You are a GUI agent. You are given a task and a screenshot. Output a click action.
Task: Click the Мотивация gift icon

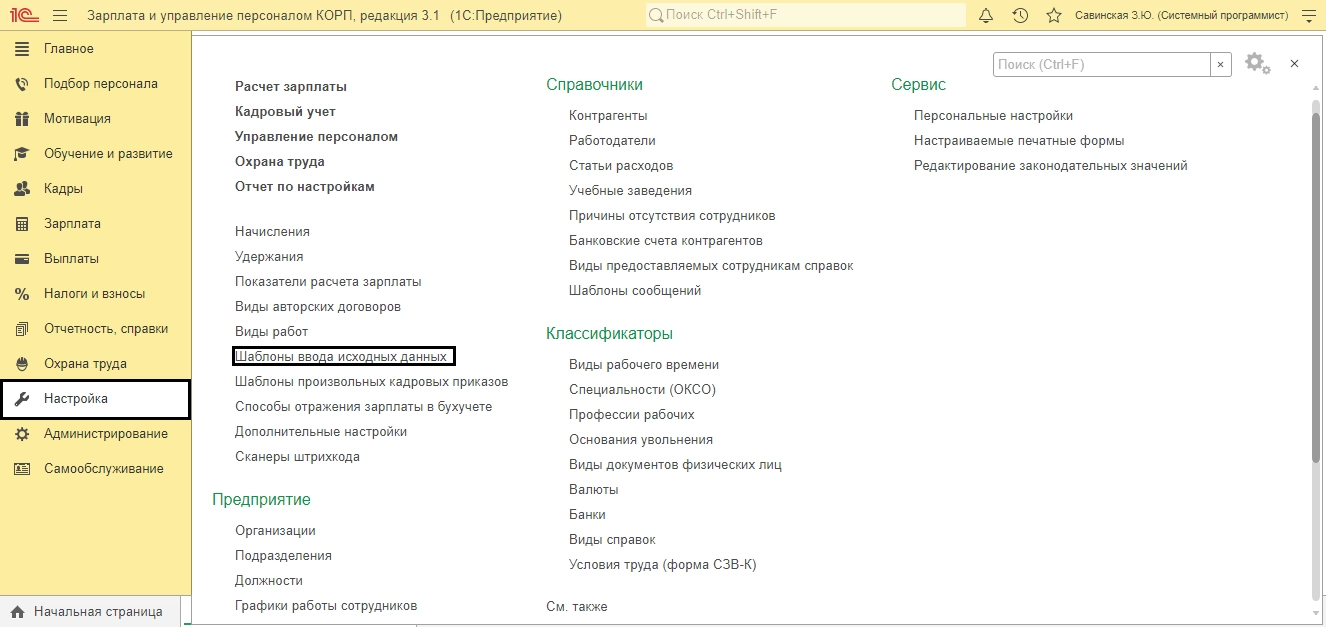(x=22, y=119)
